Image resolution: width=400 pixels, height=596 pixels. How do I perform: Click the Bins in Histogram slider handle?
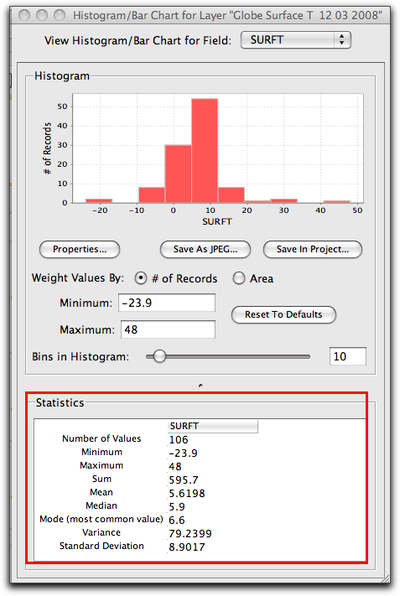(x=159, y=356)
